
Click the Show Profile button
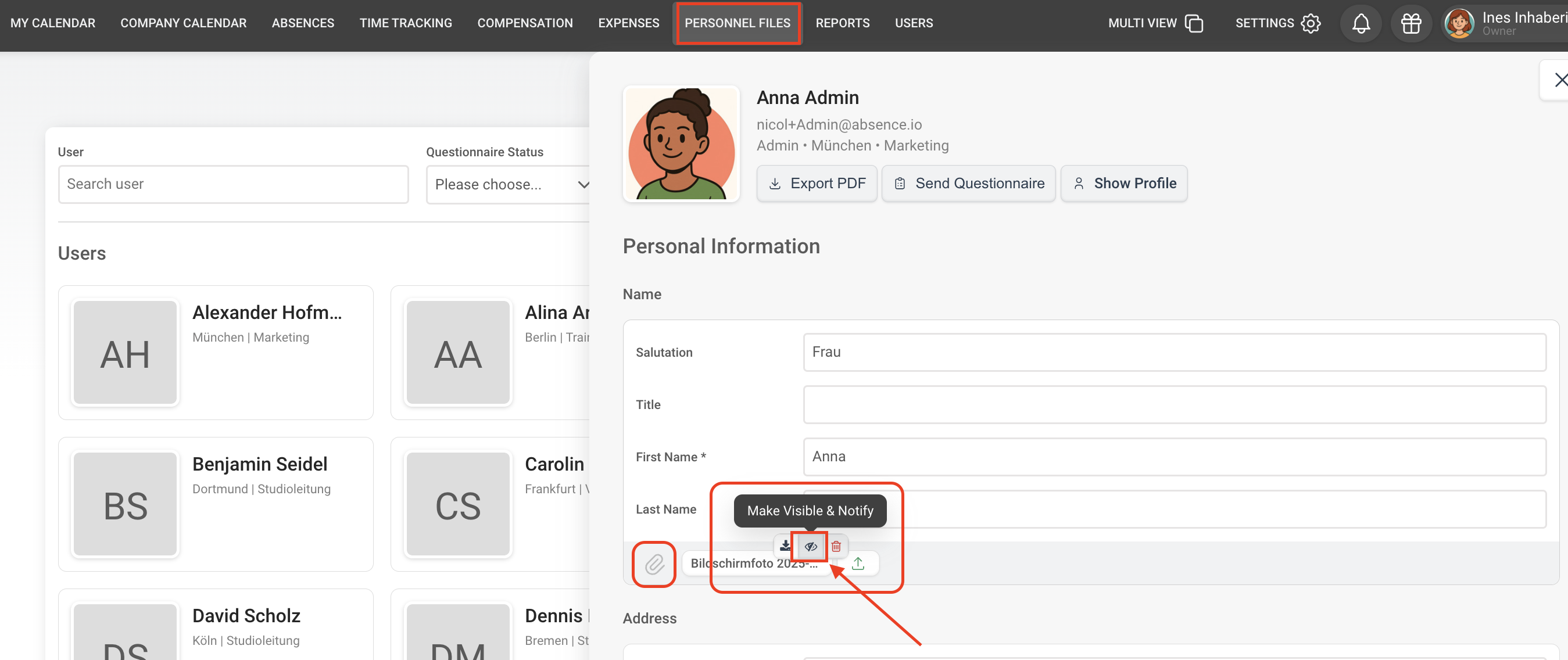[x=1123, y=183]
